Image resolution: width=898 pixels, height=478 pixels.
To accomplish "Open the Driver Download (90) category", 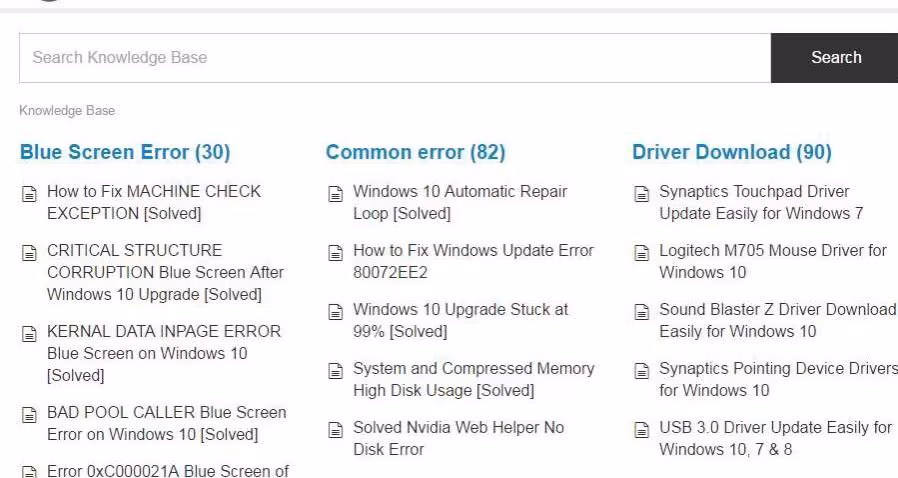I will pos(731,152).
